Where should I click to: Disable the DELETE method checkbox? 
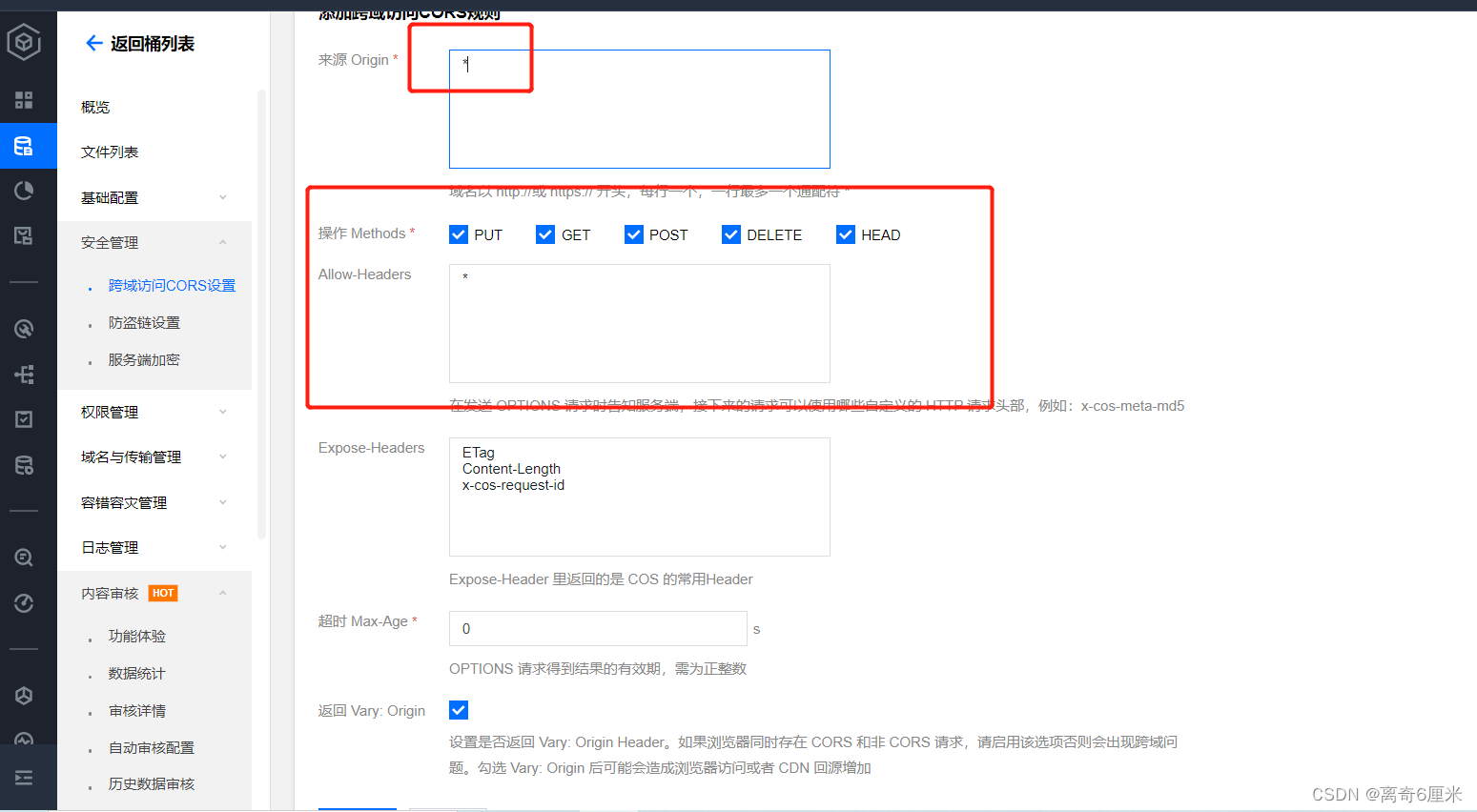[731, 234]
